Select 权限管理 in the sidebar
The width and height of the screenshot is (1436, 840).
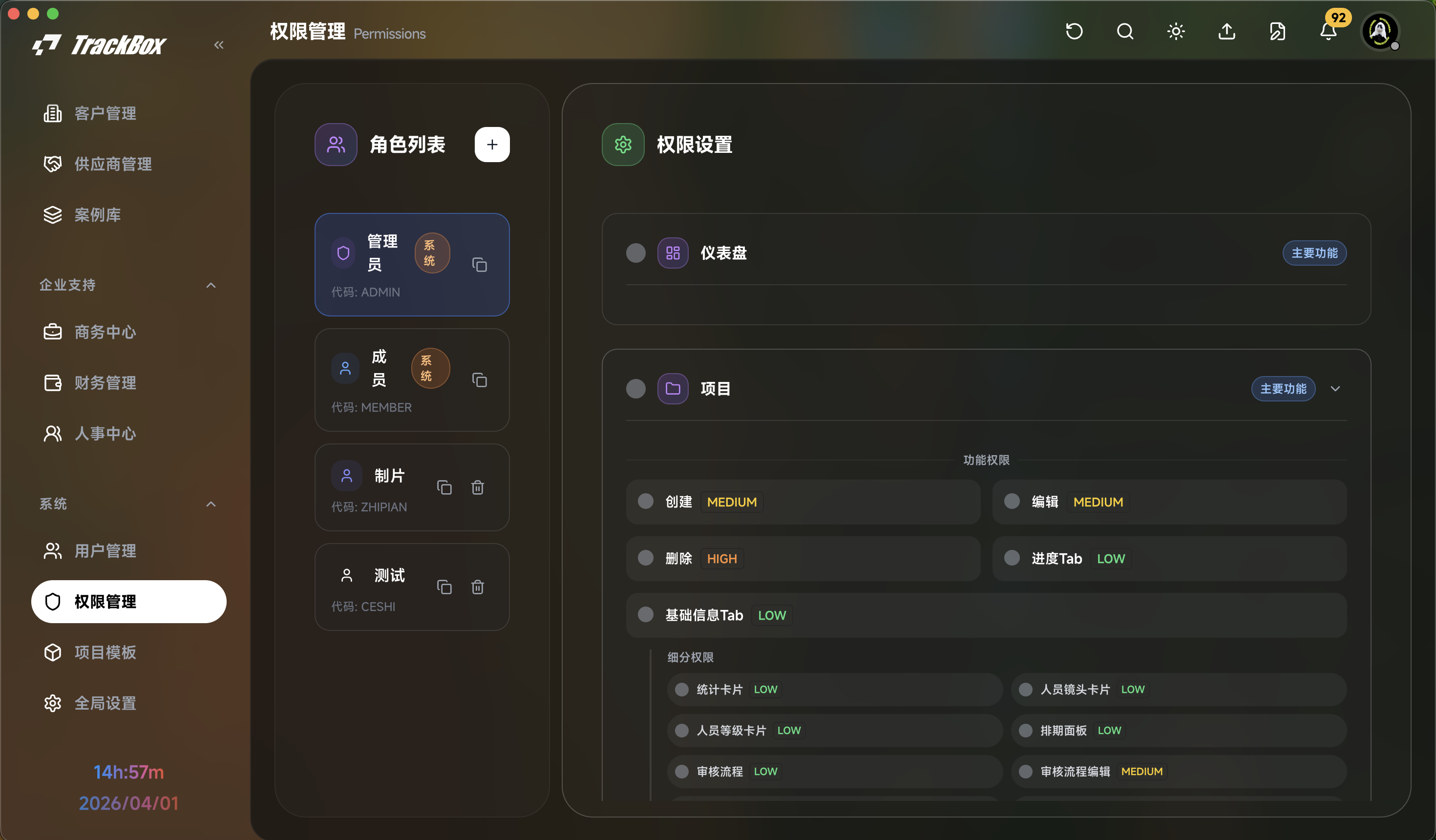128,602
